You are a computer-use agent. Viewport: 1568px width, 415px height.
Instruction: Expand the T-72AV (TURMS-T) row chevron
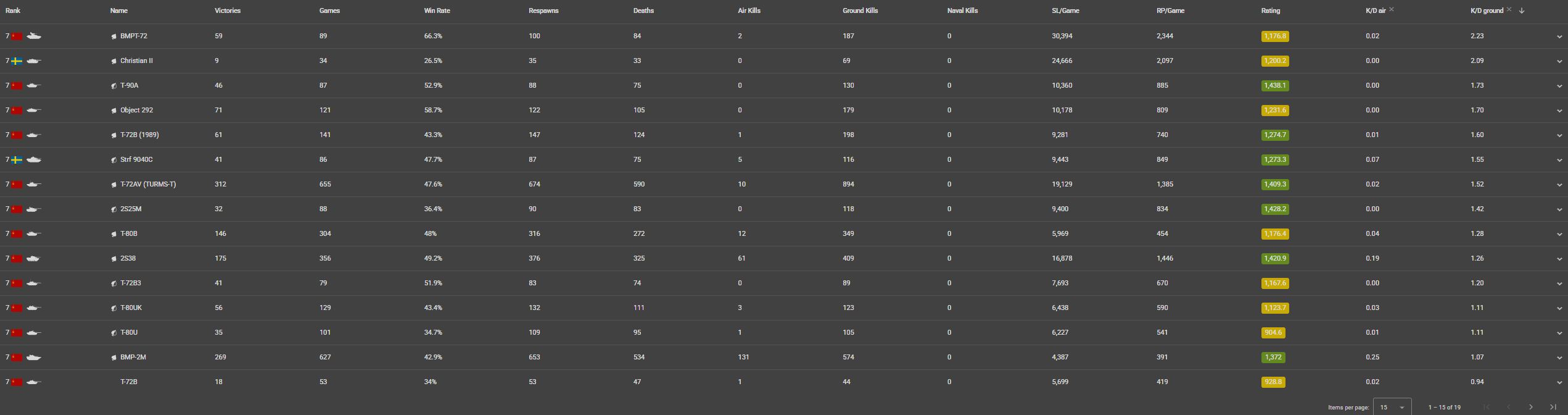pos(1559,185)
